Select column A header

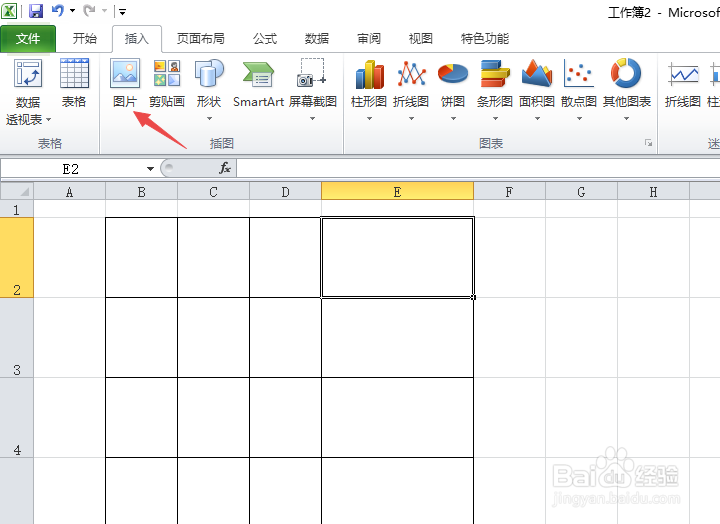pyautogui.click(x=69, y=191)
